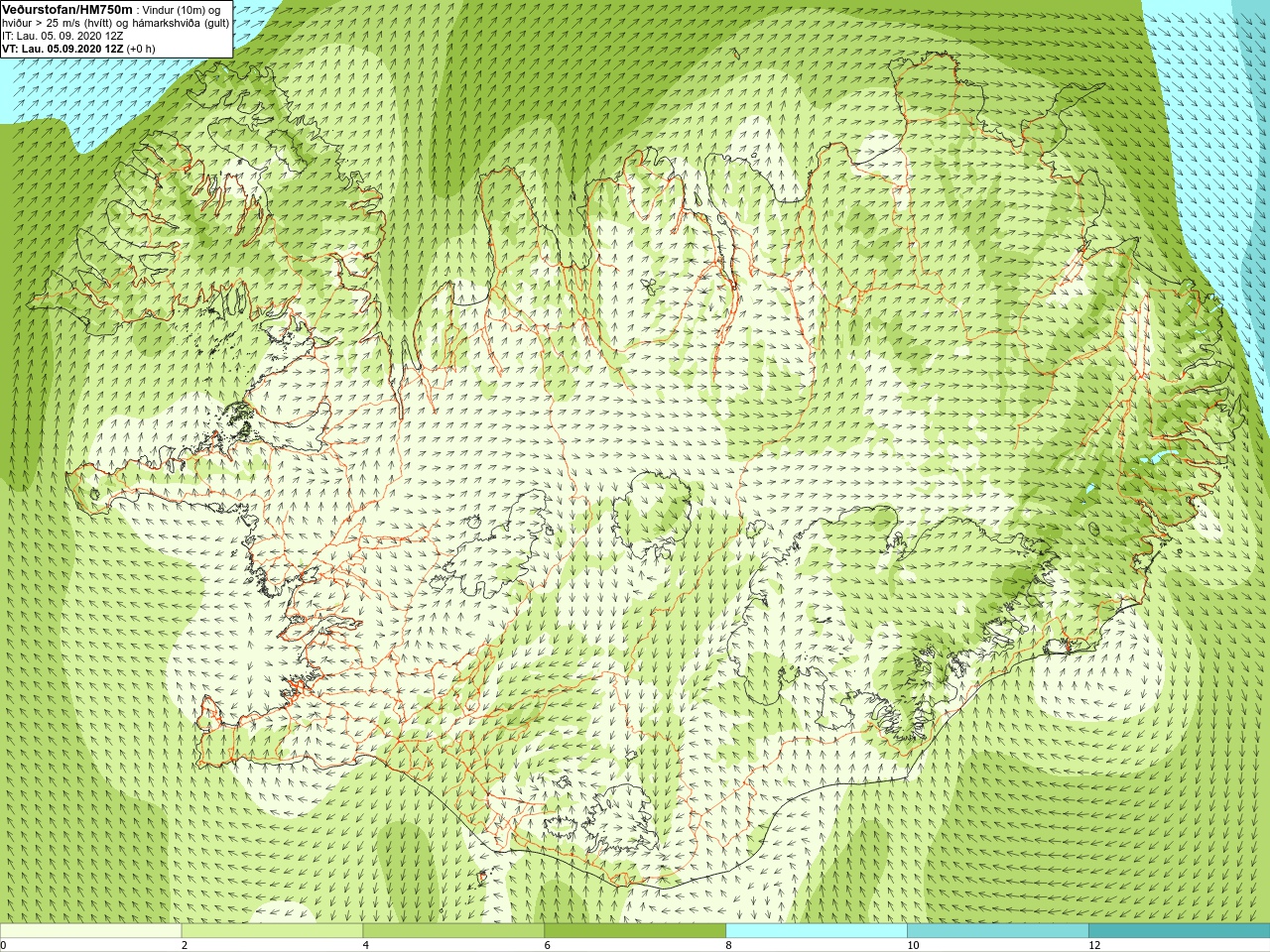The width and height of the screenshot is (1270, 952).
Task: Click the 'VT: Lau. 05.09.2020 12Z (+0 h)' line
Action: pos(78,49)
